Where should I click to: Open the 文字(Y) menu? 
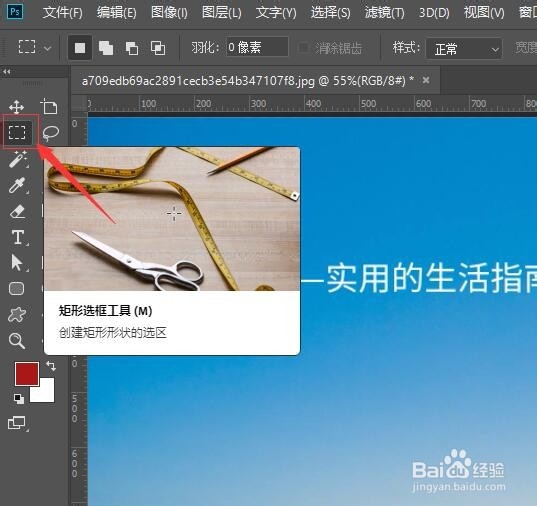click(x=276, y=13)
